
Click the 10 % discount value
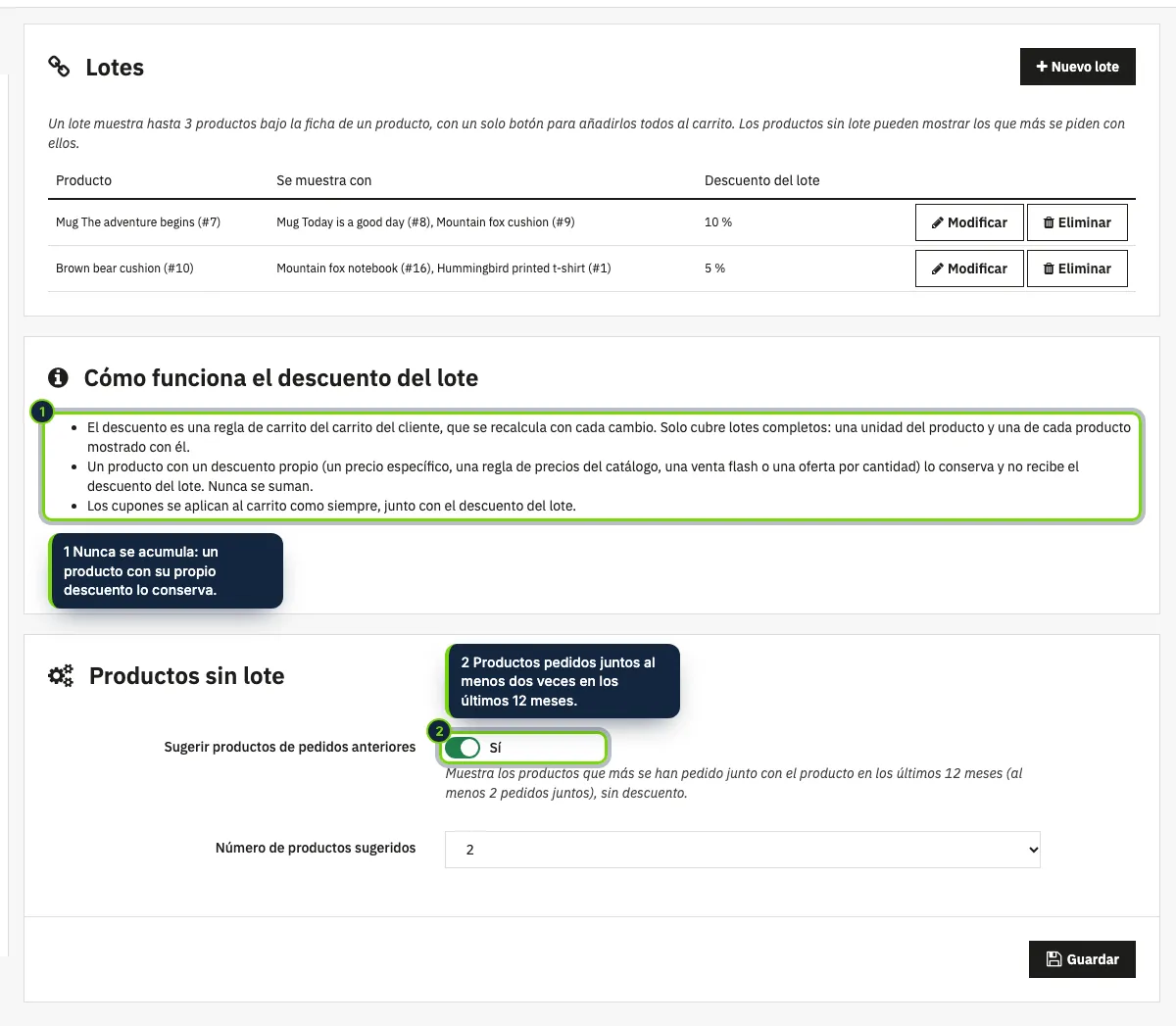(x=718, y=222)
